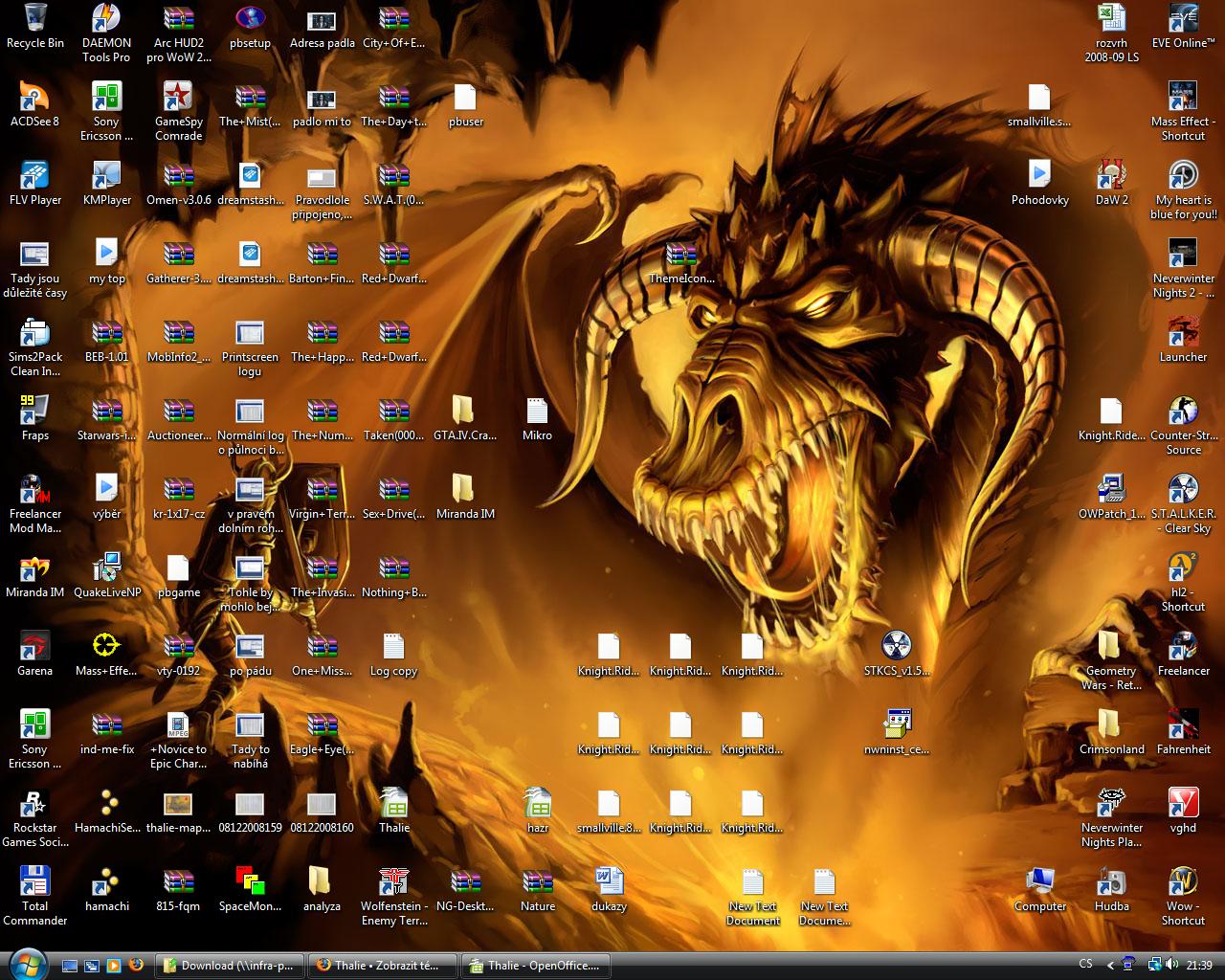Switch to Thalie Firefox taskbar window
The height and width of the screenshot is (980, 1225).
[x=382, y=966]
